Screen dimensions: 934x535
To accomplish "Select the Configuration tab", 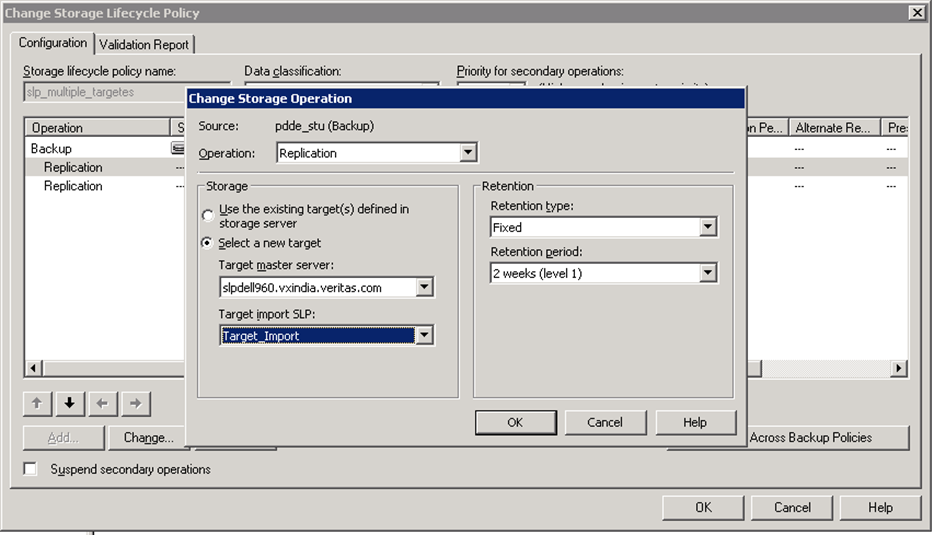I will [x=53, y=43].
